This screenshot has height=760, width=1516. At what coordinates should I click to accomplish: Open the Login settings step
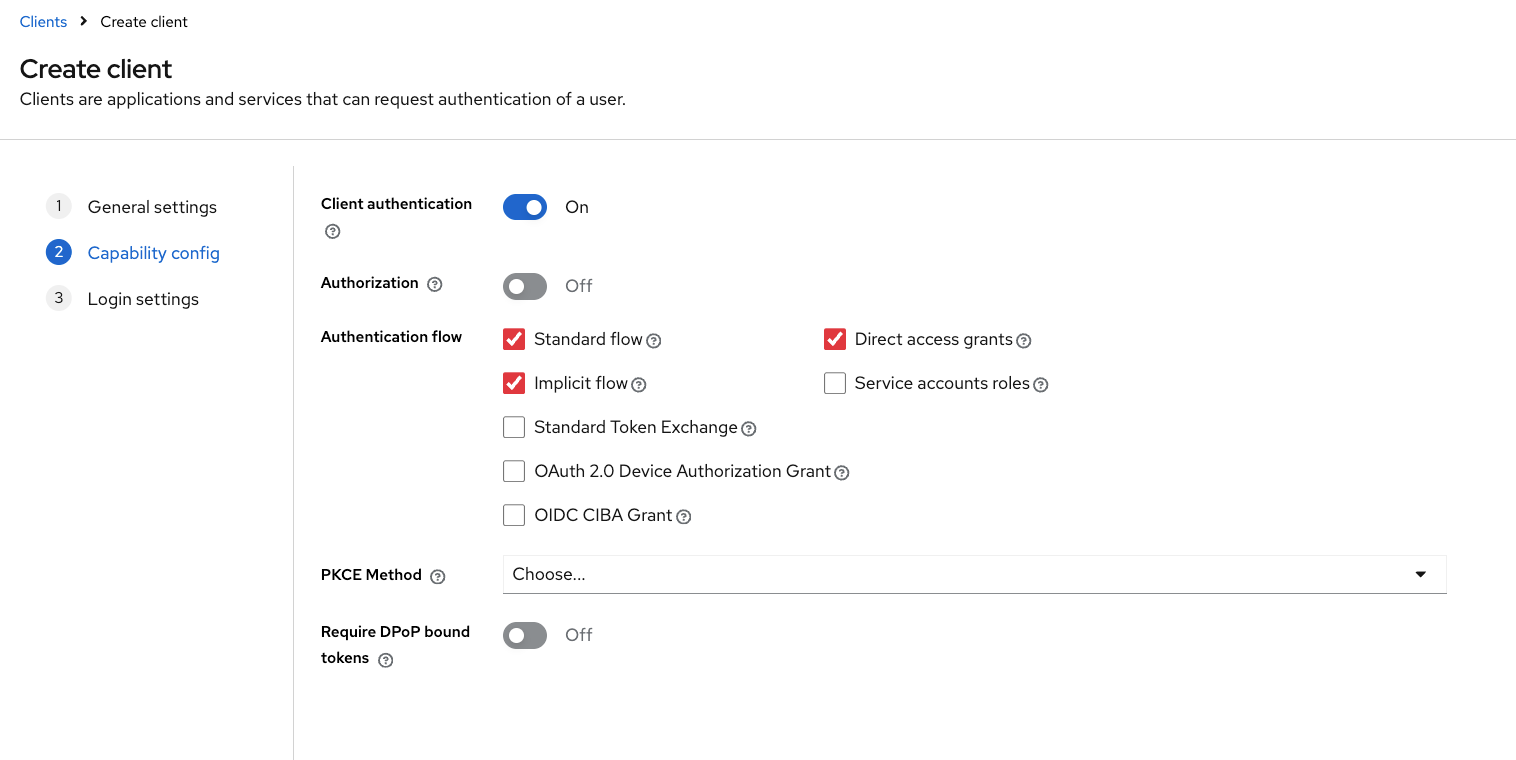143,299
